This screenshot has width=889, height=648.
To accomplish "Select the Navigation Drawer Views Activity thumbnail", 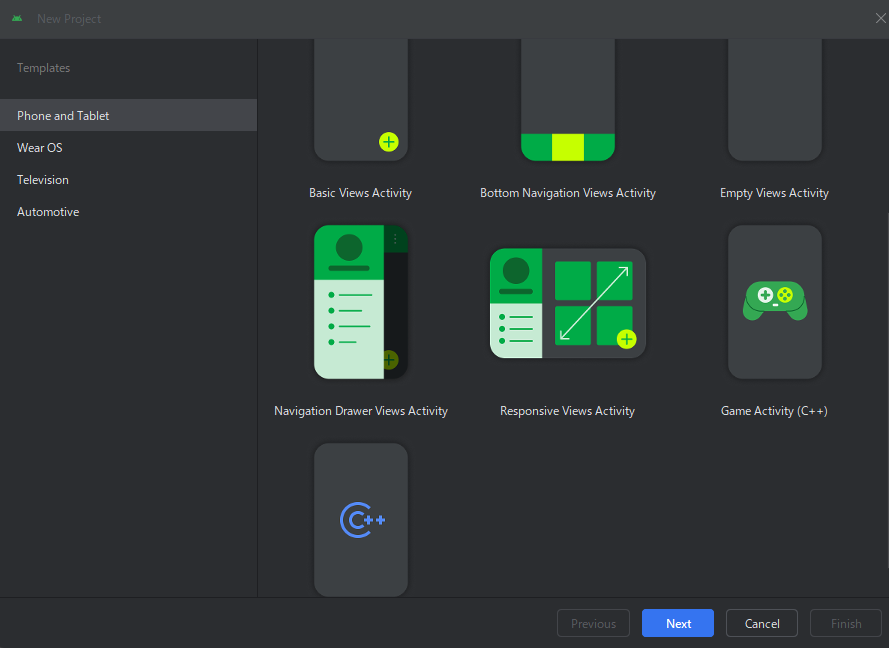I will coord(361,302).
